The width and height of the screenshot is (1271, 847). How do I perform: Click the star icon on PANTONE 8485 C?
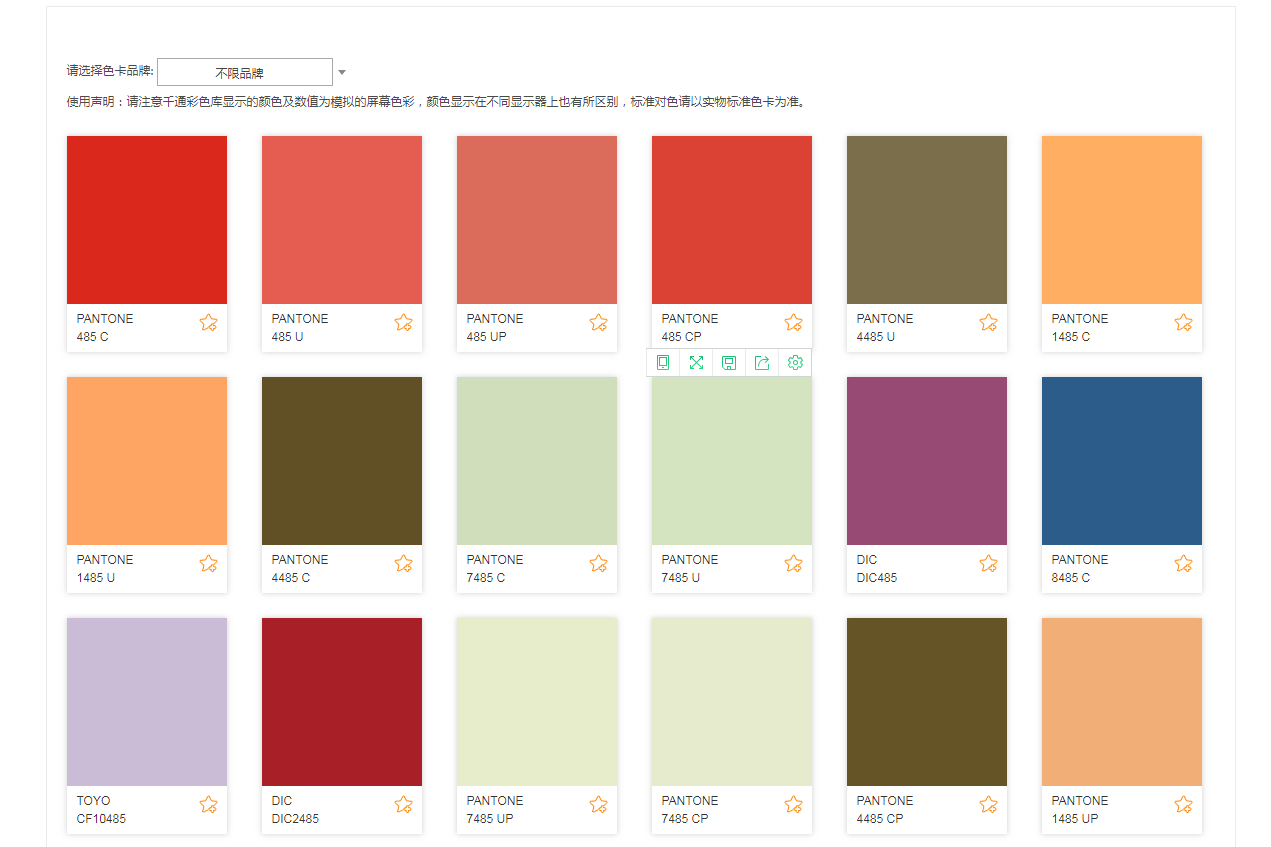point(1183,563)
